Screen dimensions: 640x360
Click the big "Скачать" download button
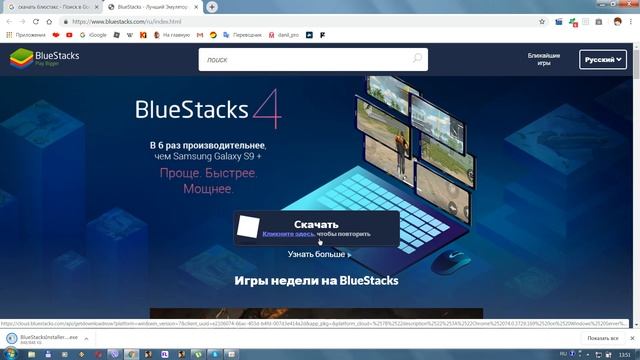point(316,229)
